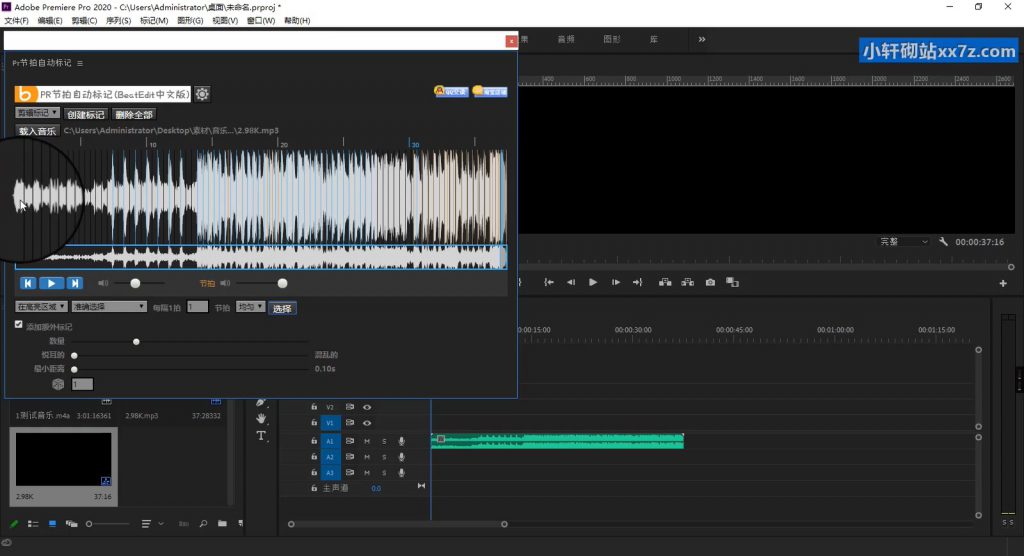Open sort icons dropdown in project panel
This screenshot has height=556, width=1024.
153,524
